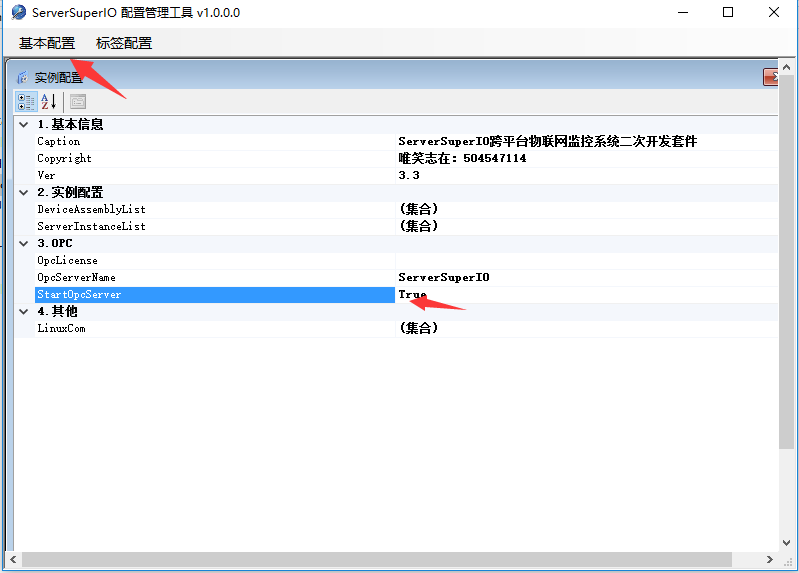Screen dimensions: 799x573
Task: Open the DeviceAssemblyList collection value
Action: point(587,210)
